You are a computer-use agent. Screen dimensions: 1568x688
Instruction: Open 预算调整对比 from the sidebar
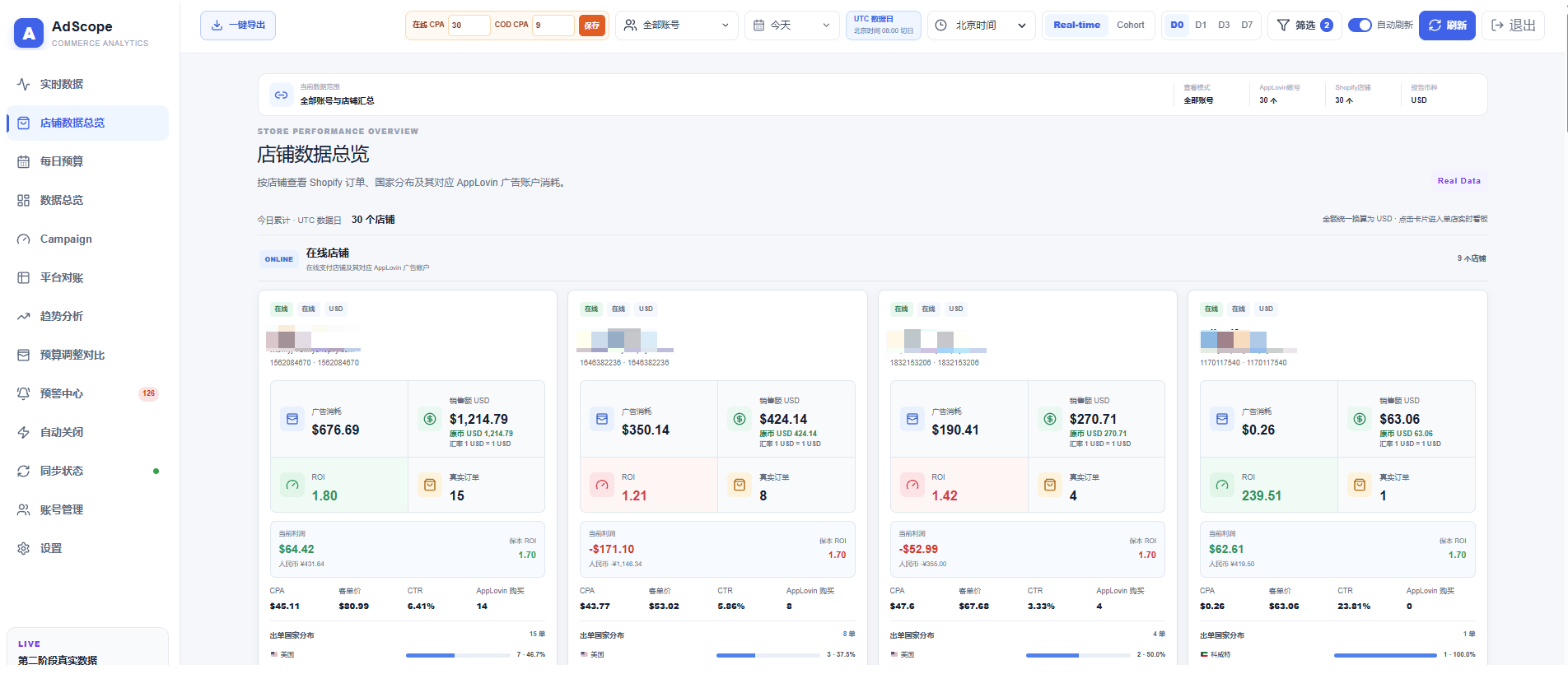[x=87, y=355]
